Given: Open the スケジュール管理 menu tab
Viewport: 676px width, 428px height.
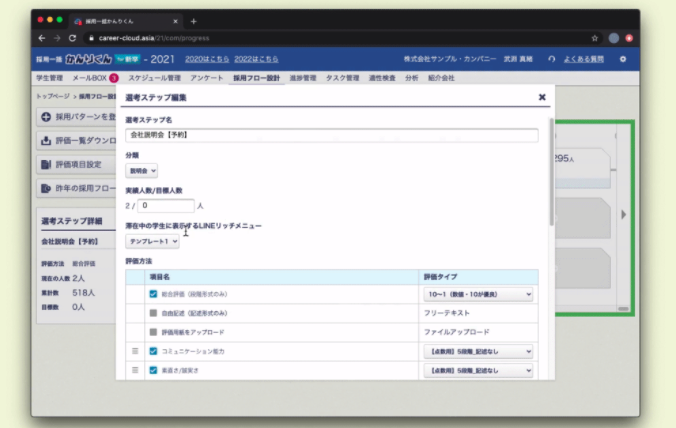Looking at the screenshot, I should (154, 77).
